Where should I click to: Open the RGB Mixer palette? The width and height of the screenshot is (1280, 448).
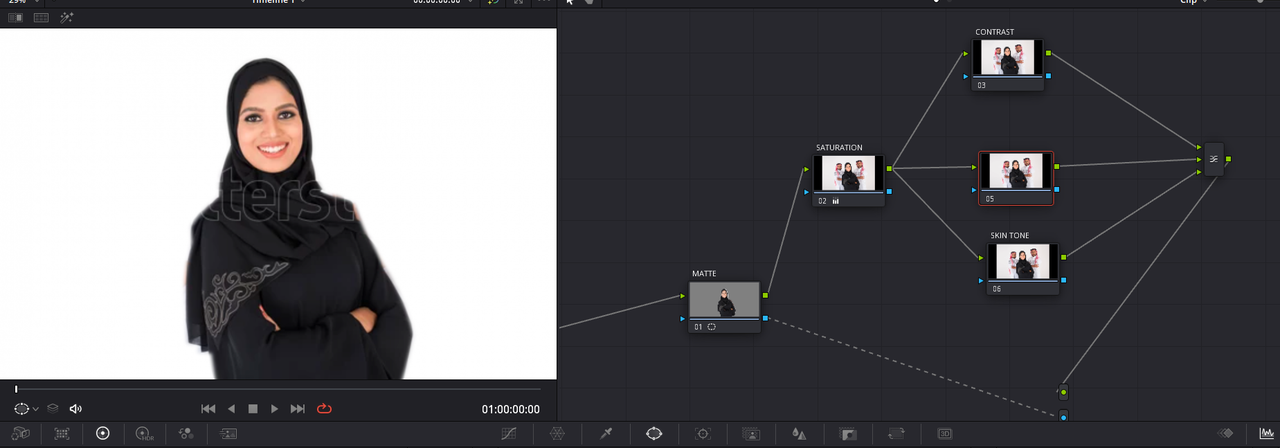pos(186,433)
